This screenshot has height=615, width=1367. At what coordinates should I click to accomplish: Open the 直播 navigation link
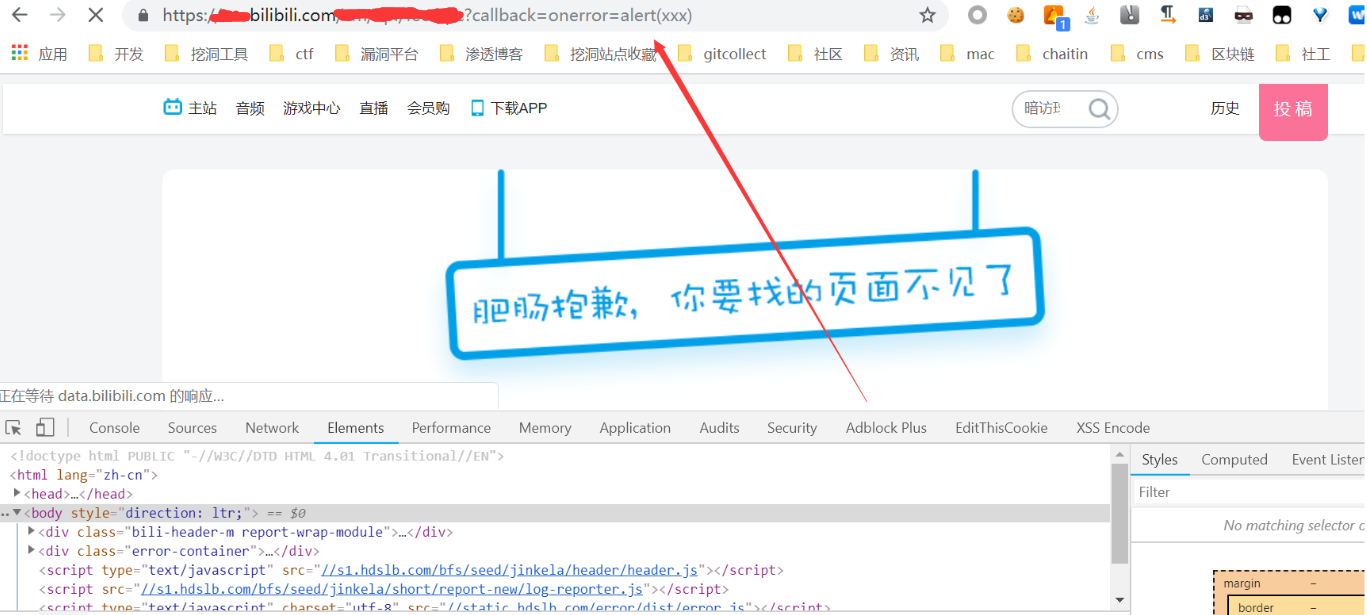click(374, 108)
